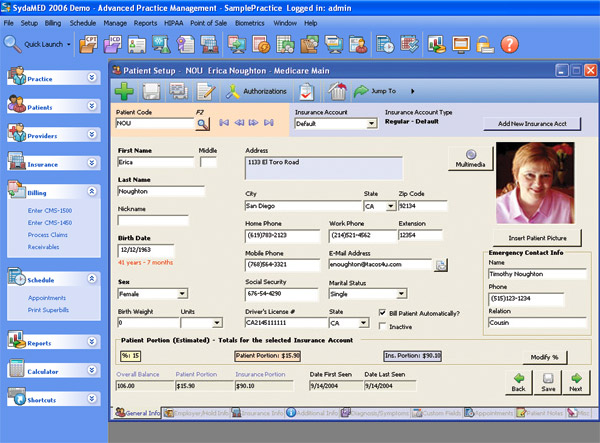Click the magnifying glass next to Patient Code
Viewport: 600px width, 443px height.
(202, 124)
